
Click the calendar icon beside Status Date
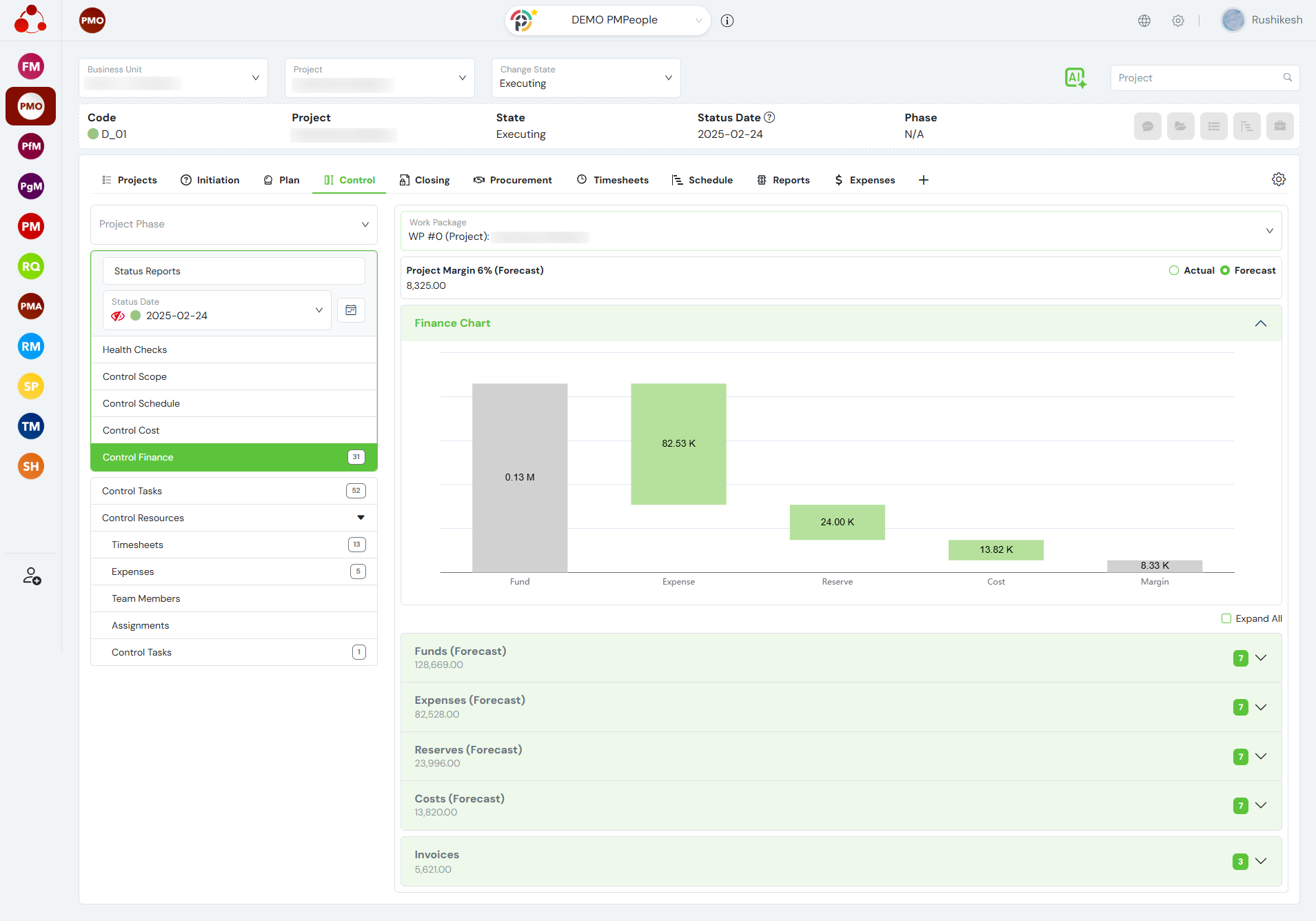click(x=351, y=310)
